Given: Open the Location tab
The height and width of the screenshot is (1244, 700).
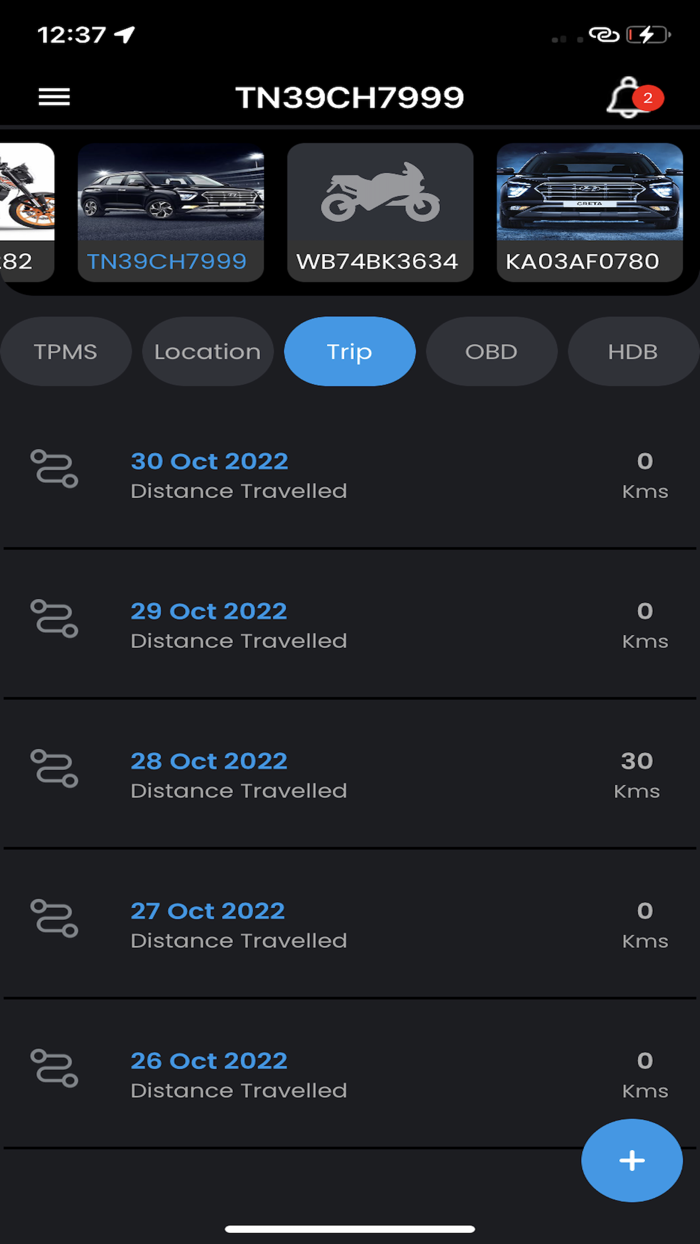Looking at the screenshot, I should [x=207, y=351].
